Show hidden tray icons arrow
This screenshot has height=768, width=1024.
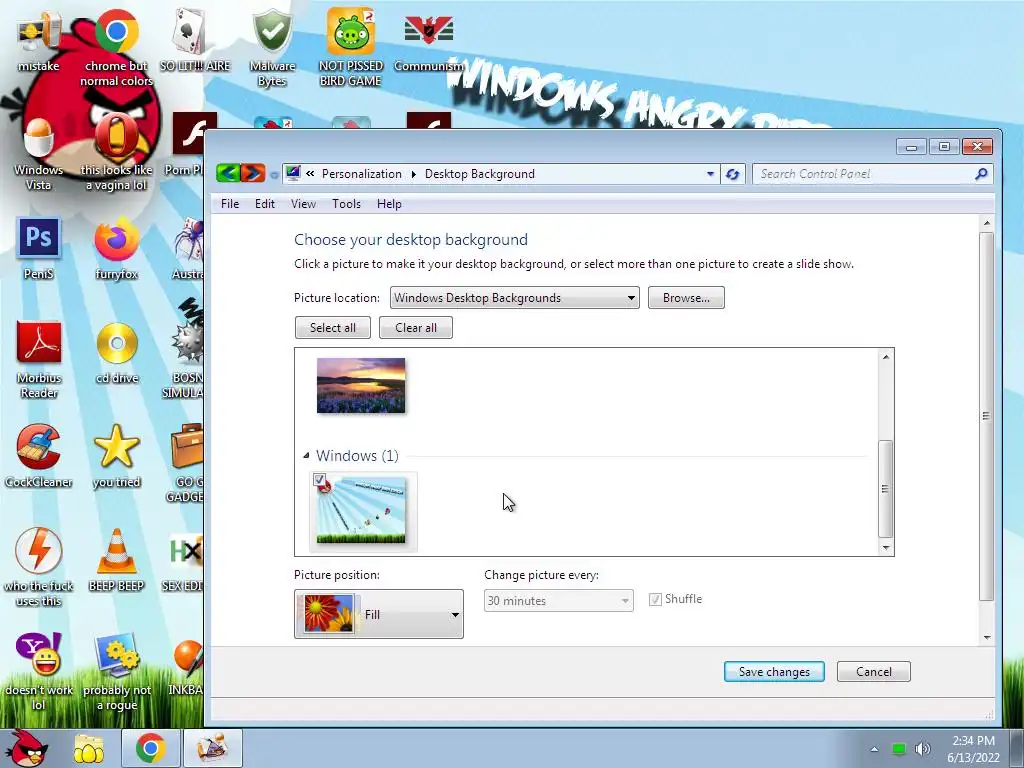click(x=874, y=749)
